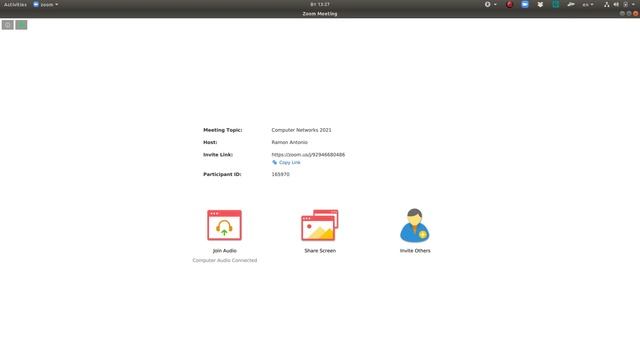Click the 'Invite Link:' label
Image resolution: width=640 pixels, height=360 pixels.
pyautogui.click(x=218, y=155)
